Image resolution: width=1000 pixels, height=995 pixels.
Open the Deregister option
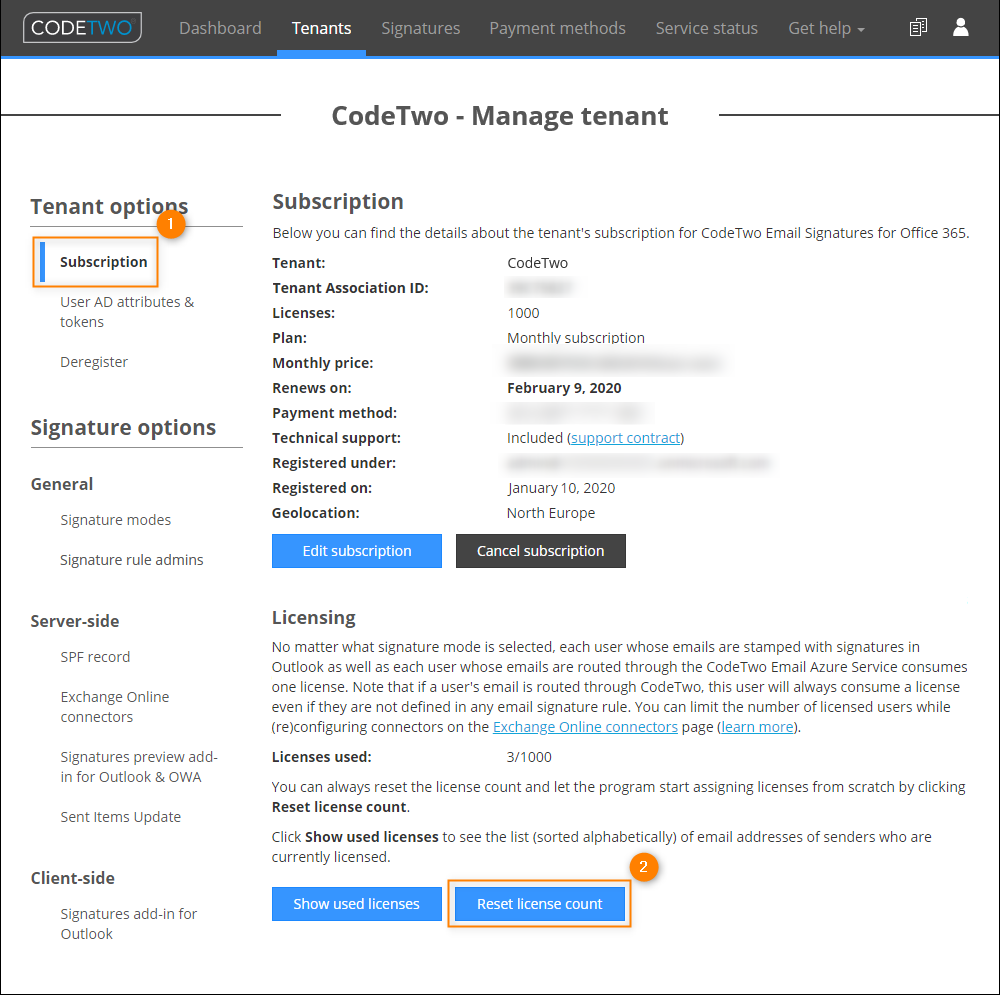94,362
